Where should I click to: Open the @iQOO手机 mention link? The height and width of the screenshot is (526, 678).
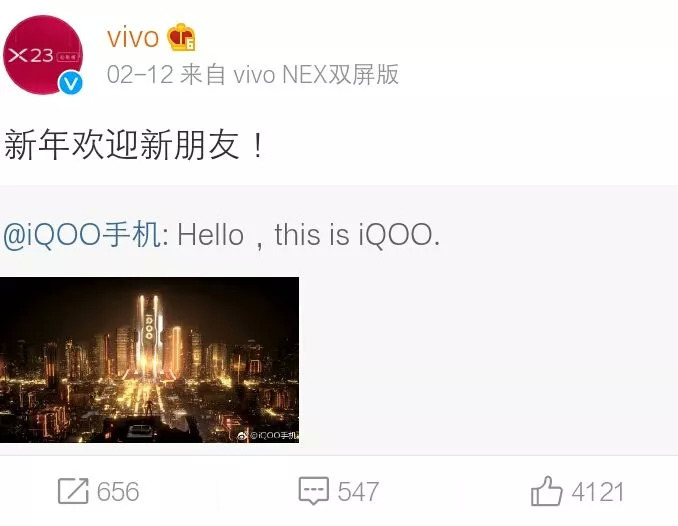[82, 235]
